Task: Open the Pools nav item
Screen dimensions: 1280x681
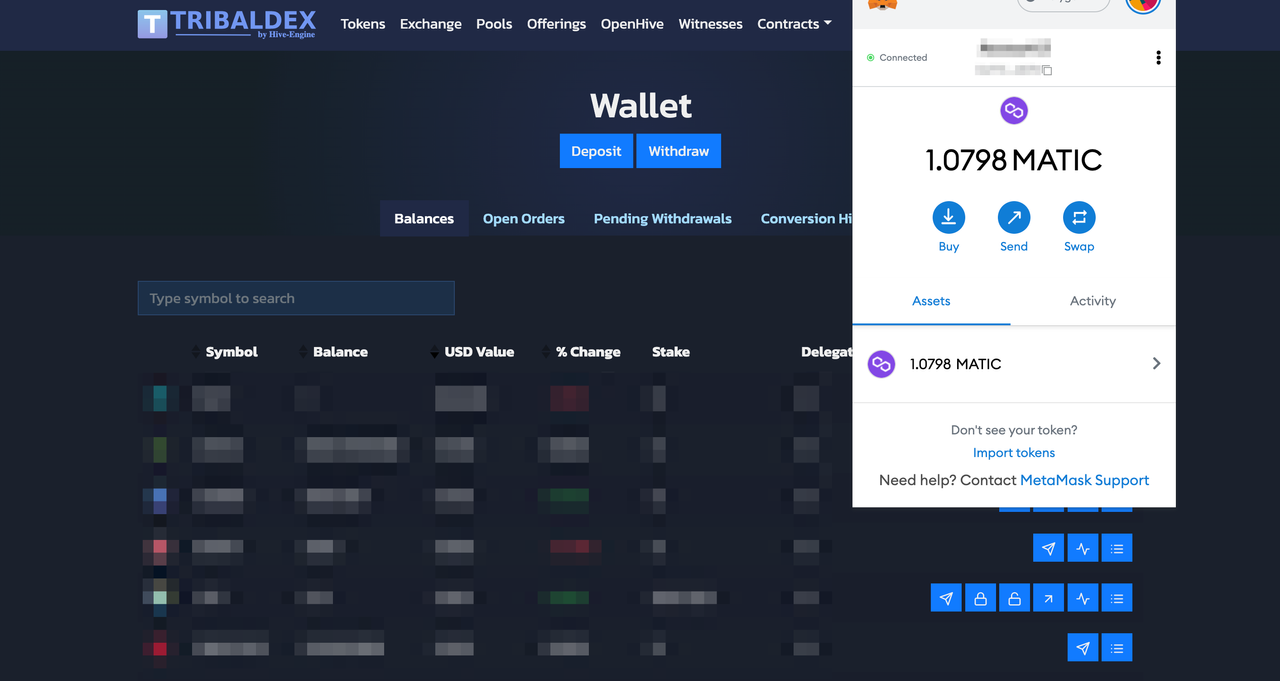Action: [x=494, y=24]
